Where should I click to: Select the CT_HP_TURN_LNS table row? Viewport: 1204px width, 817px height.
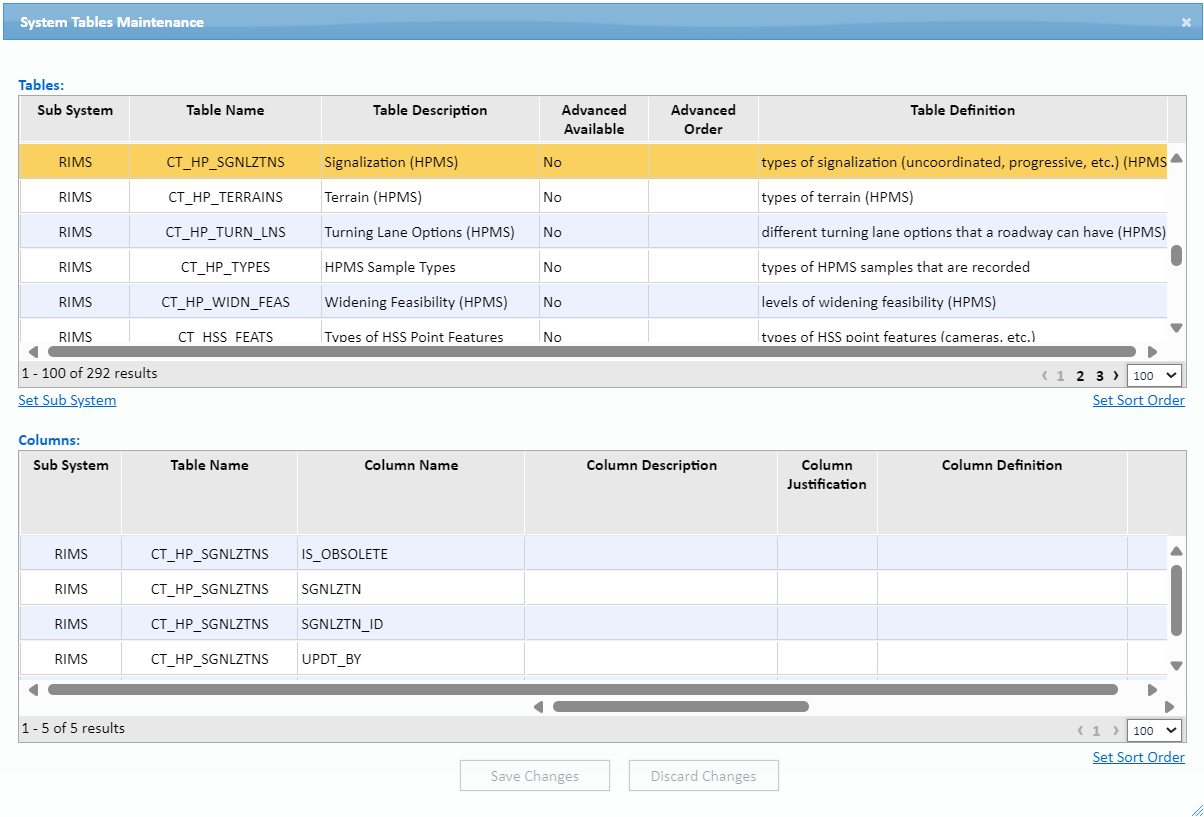coord(594,232)
